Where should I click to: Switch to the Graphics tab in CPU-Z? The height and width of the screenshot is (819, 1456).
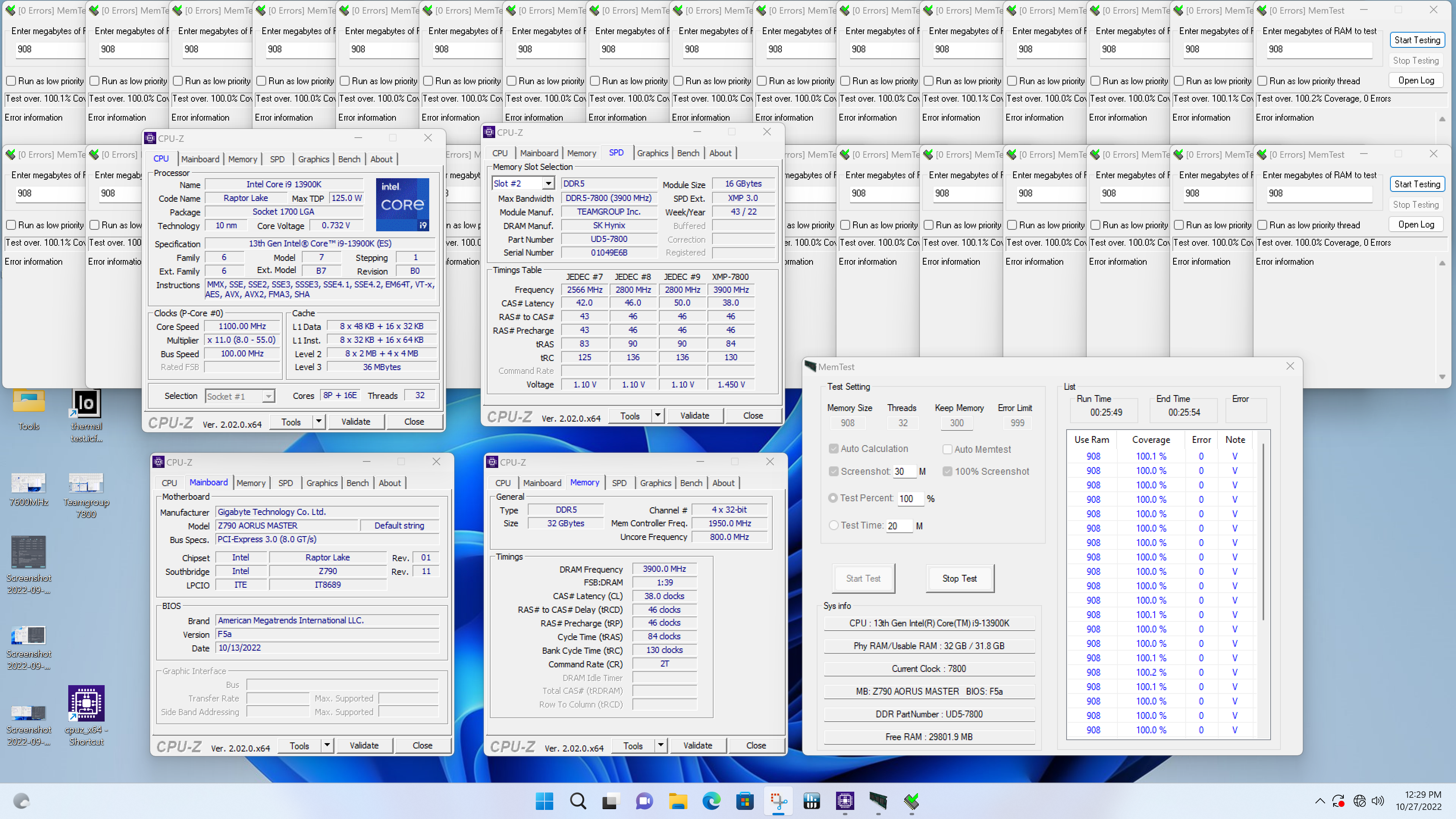[x=314, y=159]
